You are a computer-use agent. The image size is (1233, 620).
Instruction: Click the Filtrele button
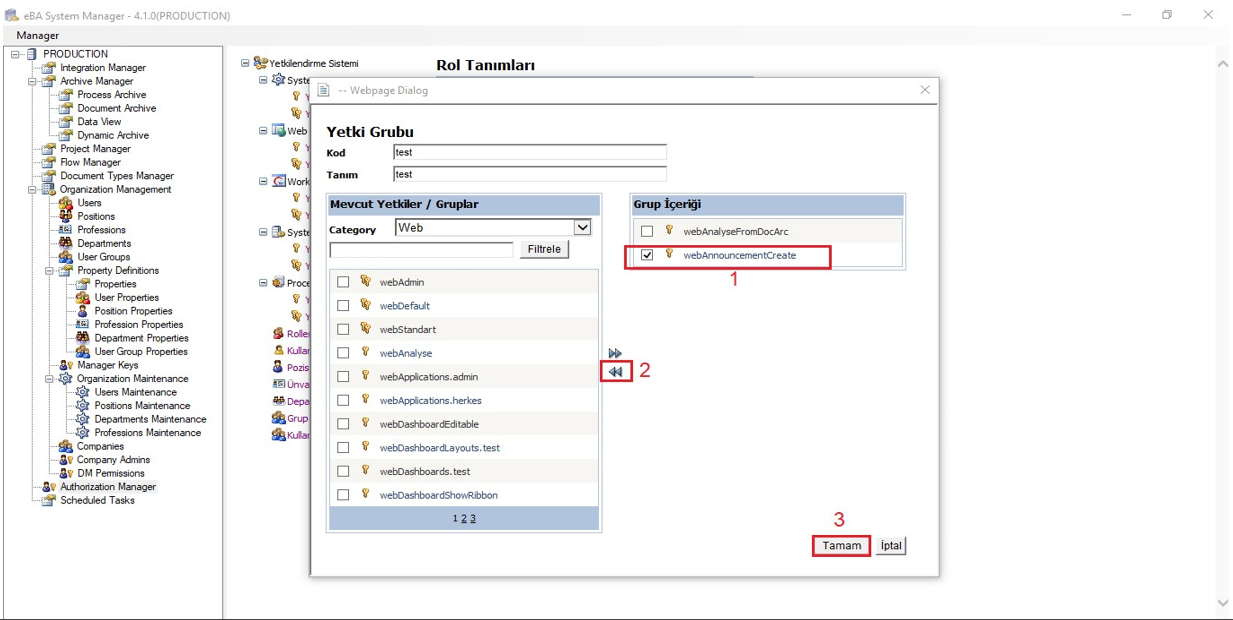click(x=544, y=249)
